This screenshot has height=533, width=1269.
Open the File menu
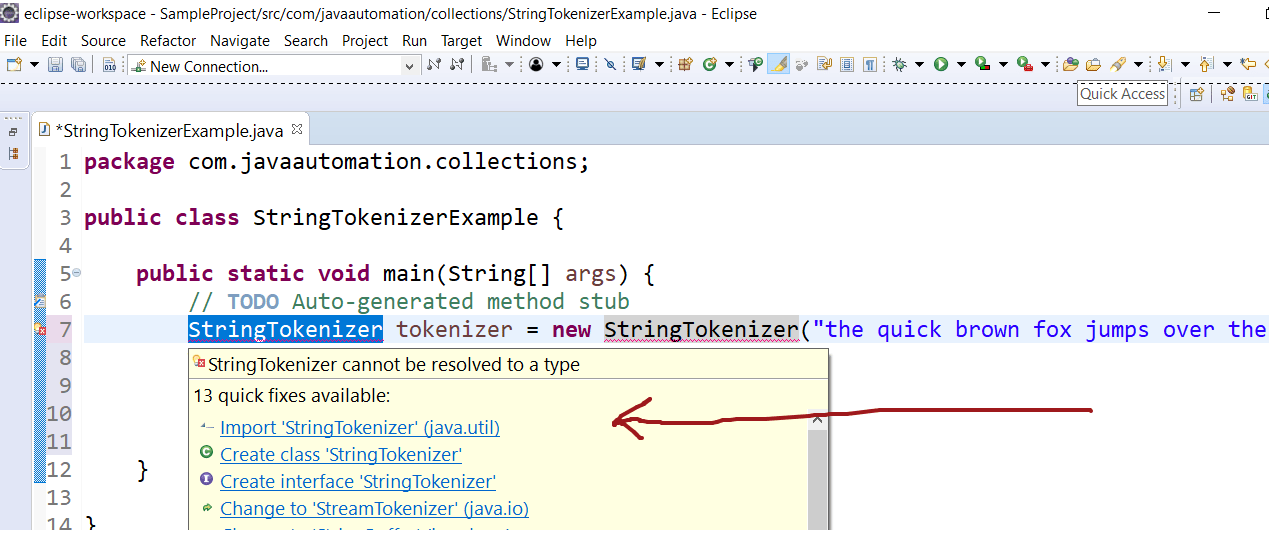coord(16,41)
